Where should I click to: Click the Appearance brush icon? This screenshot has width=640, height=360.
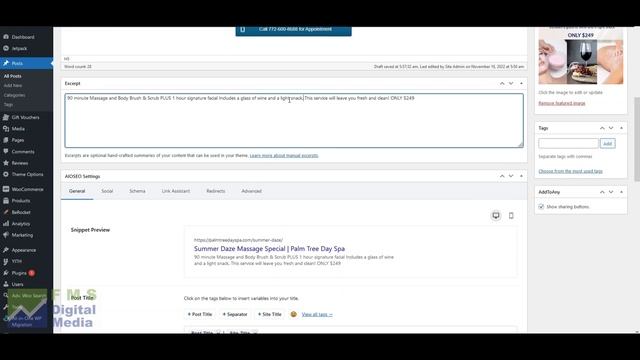tap(6, 250)
